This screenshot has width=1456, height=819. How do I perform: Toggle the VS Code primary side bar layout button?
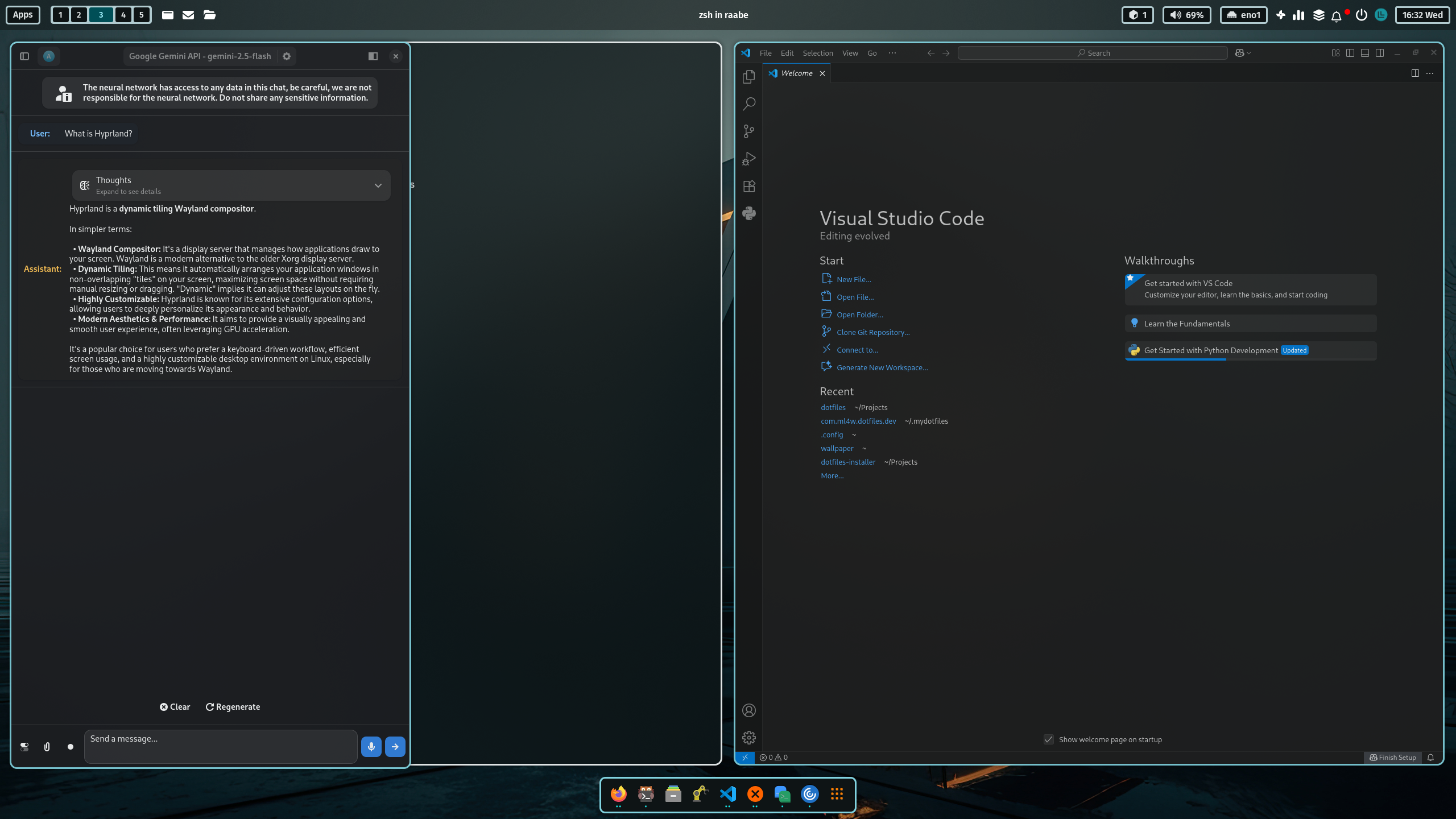(1350, 53)
